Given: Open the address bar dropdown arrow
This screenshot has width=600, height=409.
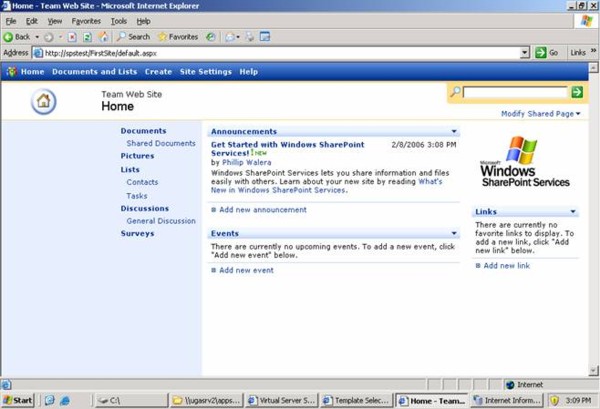Looking at the screenshot, I should coord(525,53).
